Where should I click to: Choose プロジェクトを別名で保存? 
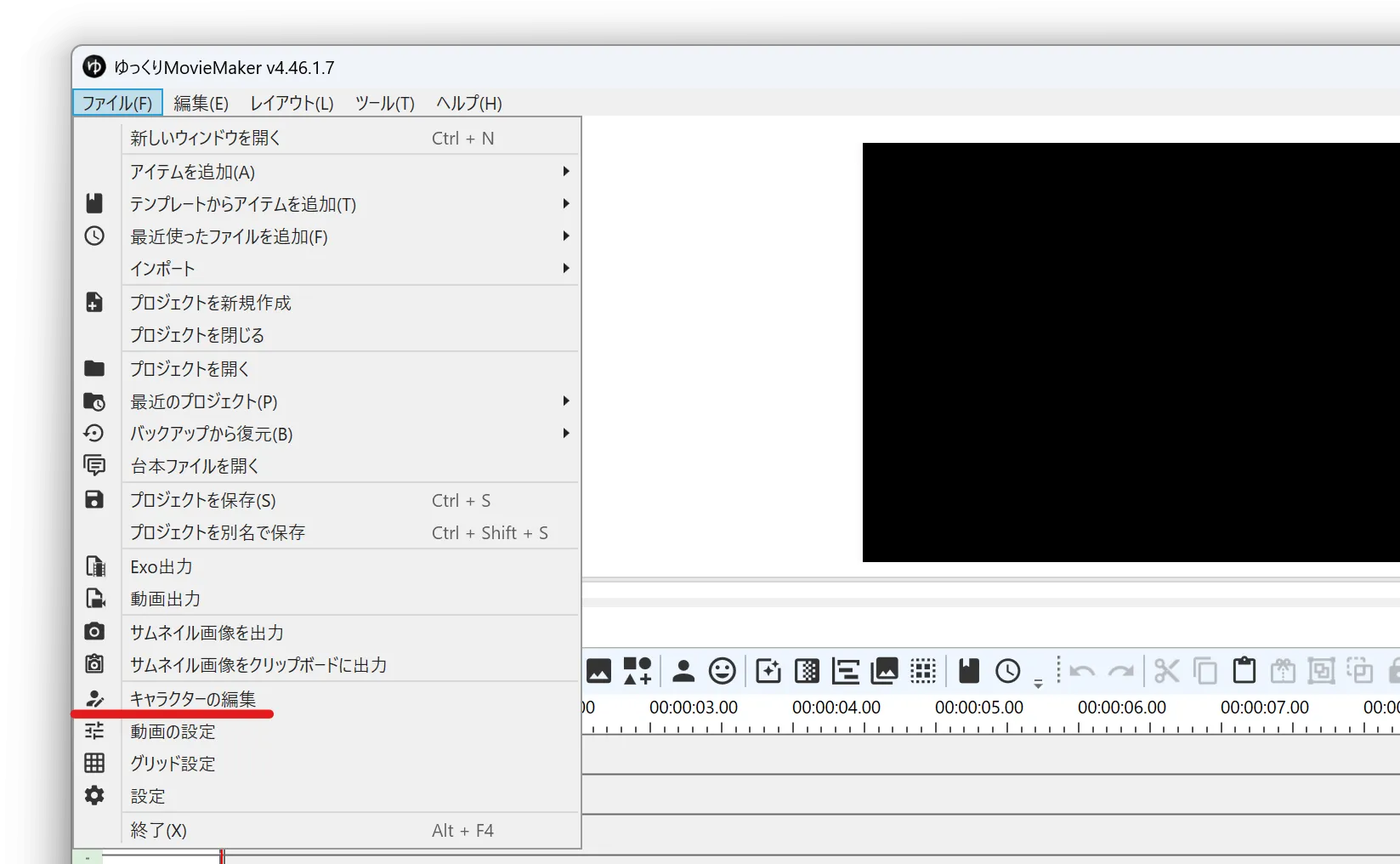(327, 532)
